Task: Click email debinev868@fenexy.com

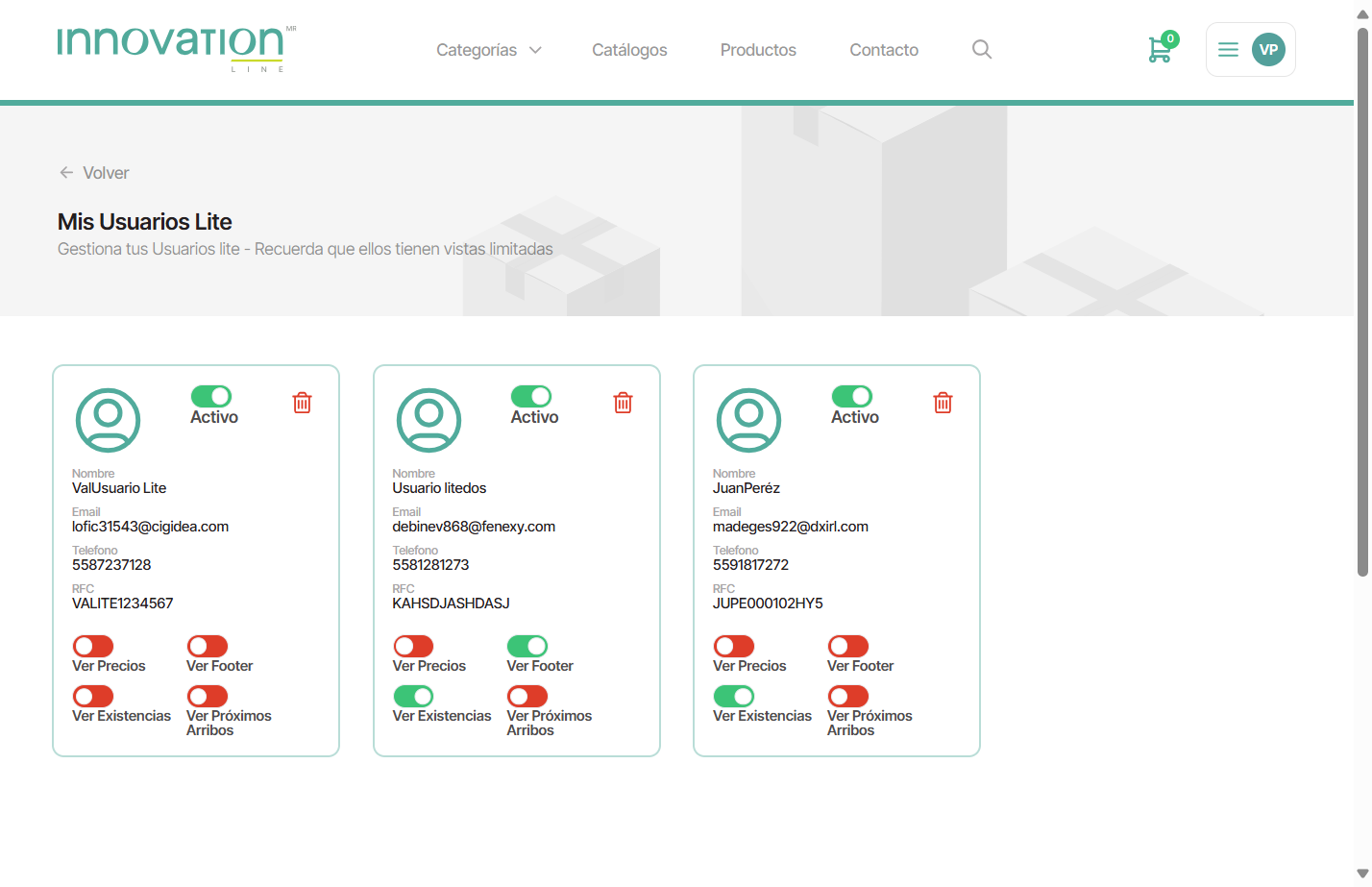Action: click(474, 527)
